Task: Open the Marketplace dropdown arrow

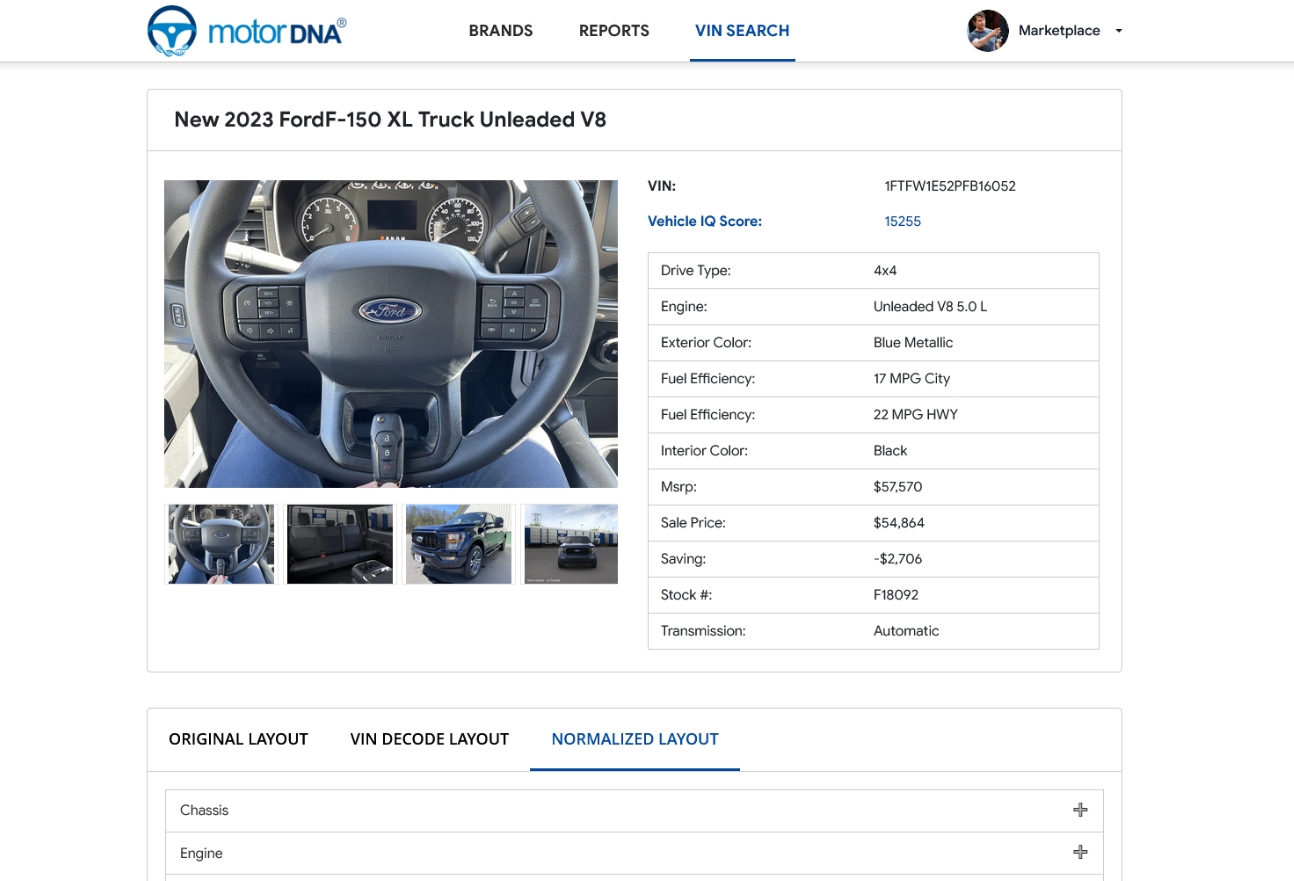Action: [1118, 31]
